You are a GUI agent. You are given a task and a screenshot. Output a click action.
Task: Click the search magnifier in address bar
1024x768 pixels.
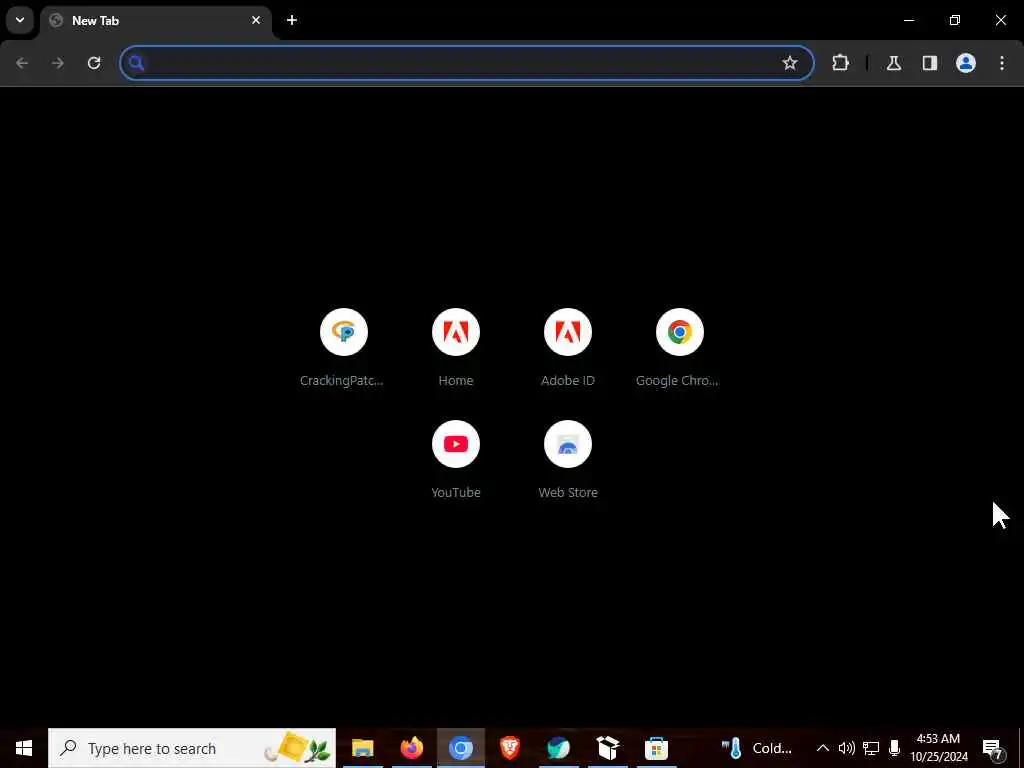point(136,63)
